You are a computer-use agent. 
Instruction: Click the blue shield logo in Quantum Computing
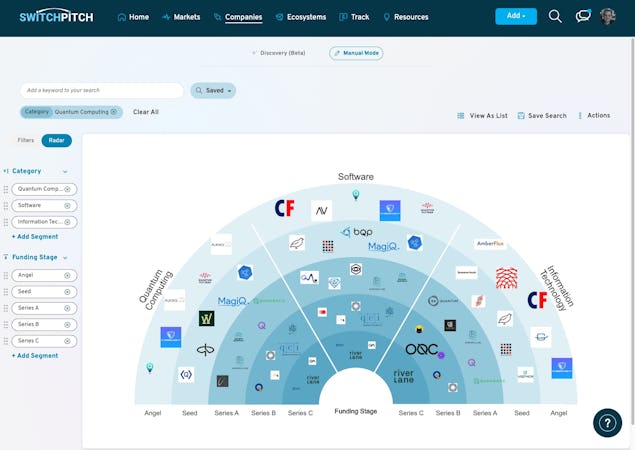pyautogui.click(x=171, y=337)
